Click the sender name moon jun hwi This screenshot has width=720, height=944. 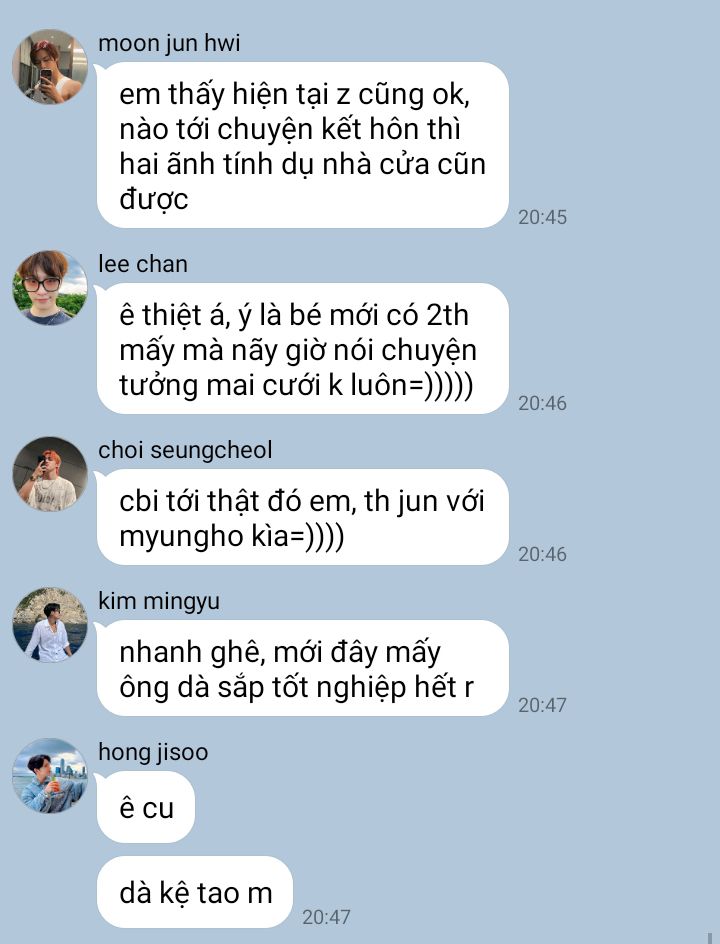tap(169, 43)
